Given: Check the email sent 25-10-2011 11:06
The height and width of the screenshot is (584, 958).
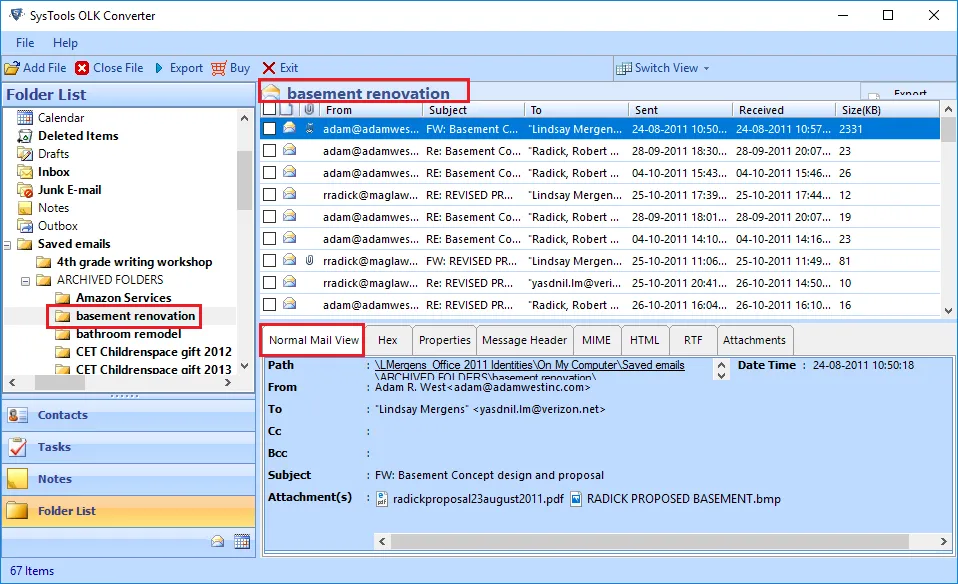Looking at the screenshot, I should 269,261.
